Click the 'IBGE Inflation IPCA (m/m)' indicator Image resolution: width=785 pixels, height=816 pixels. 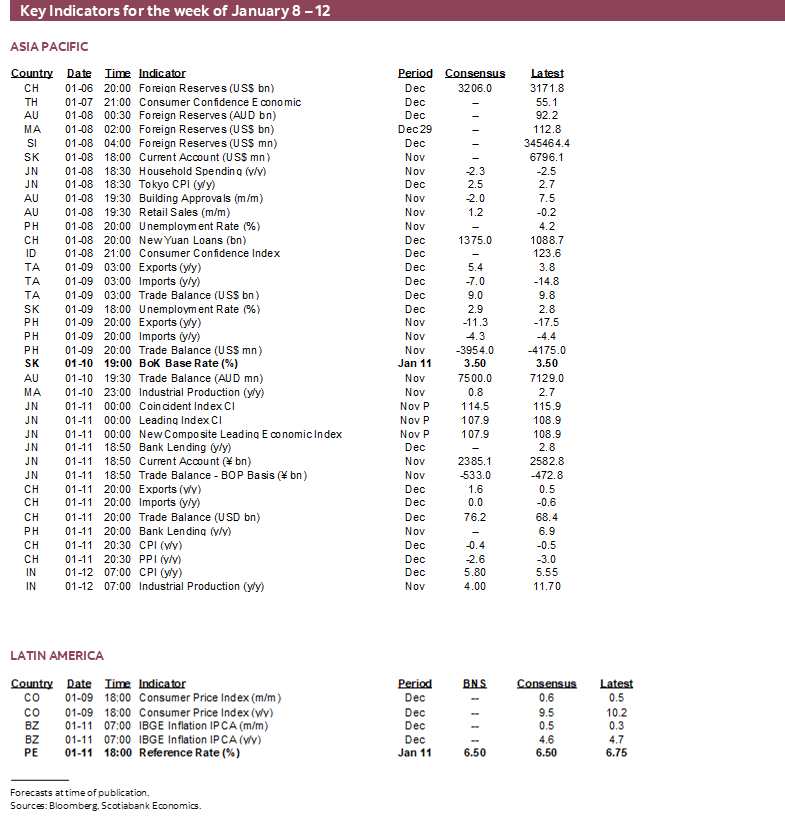(199, 726)
